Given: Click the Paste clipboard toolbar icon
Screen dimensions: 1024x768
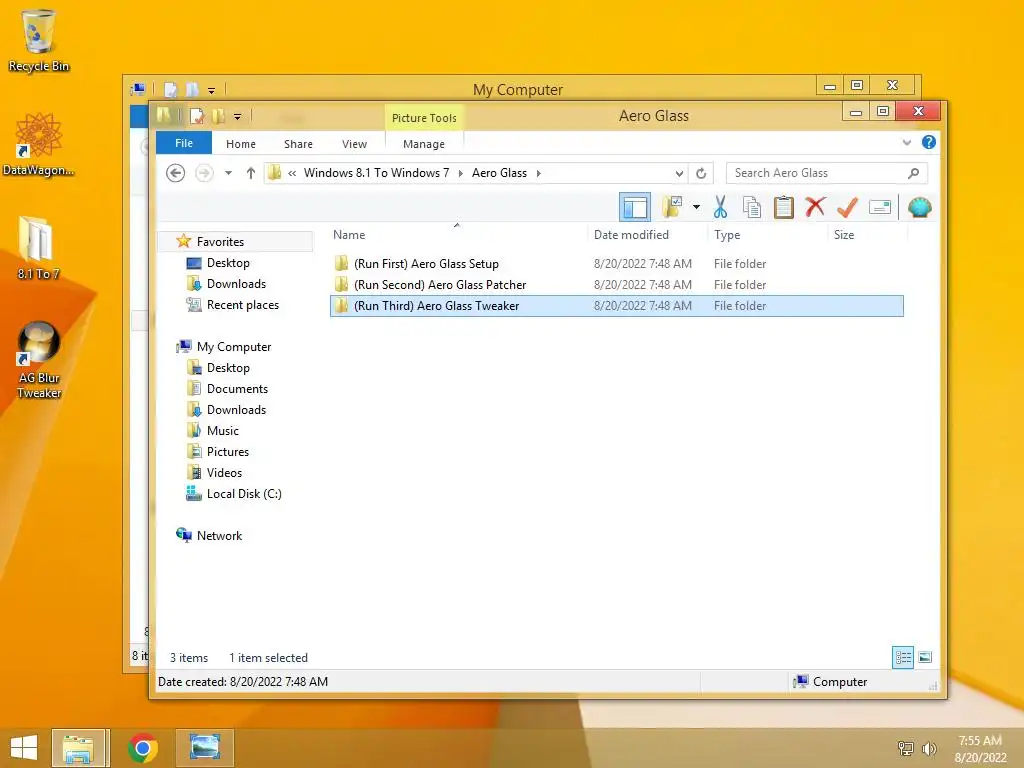Looking at the screenshot, I should point(783,208).
